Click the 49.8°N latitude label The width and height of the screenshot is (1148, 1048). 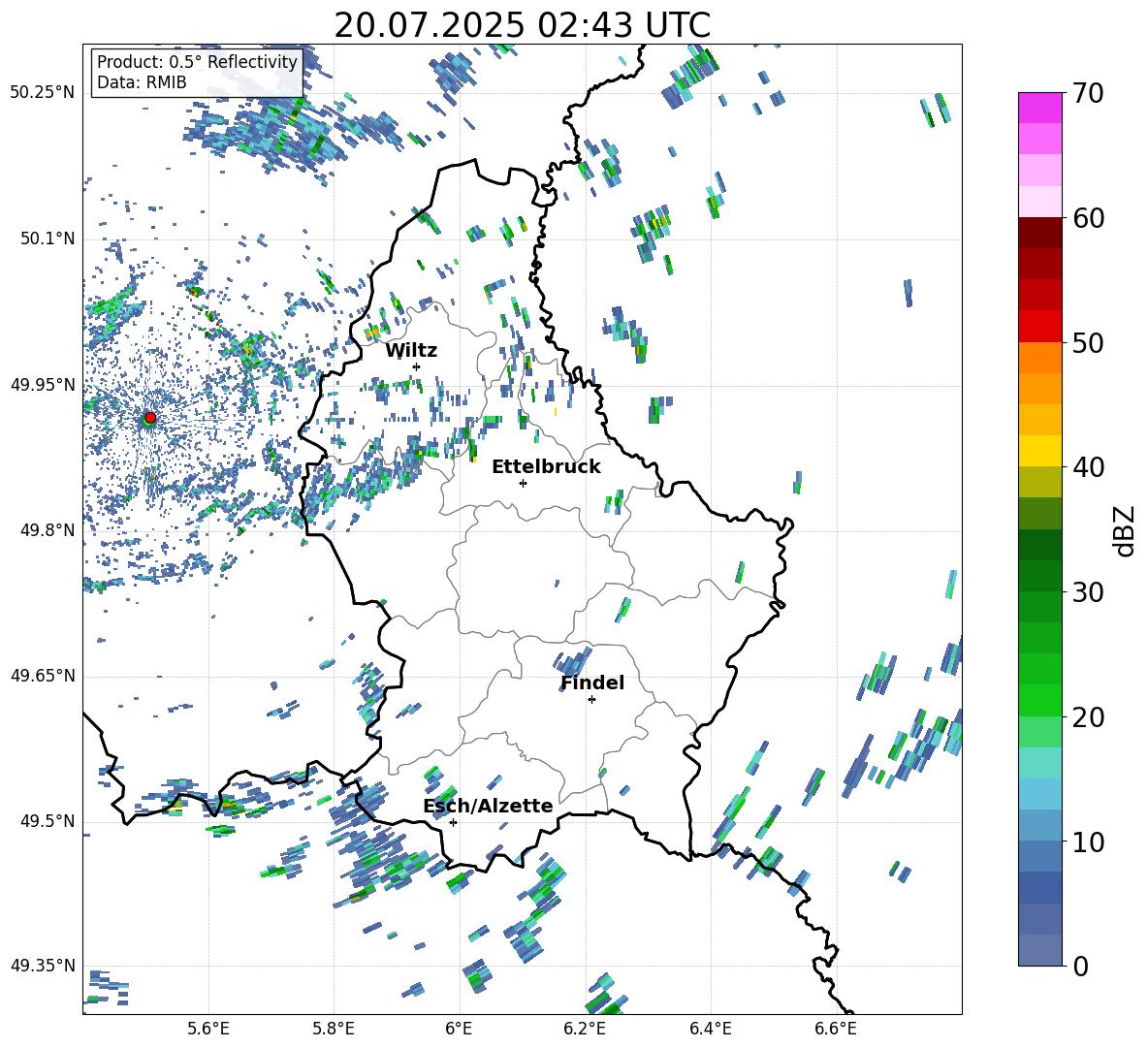(x=47, y=530)
